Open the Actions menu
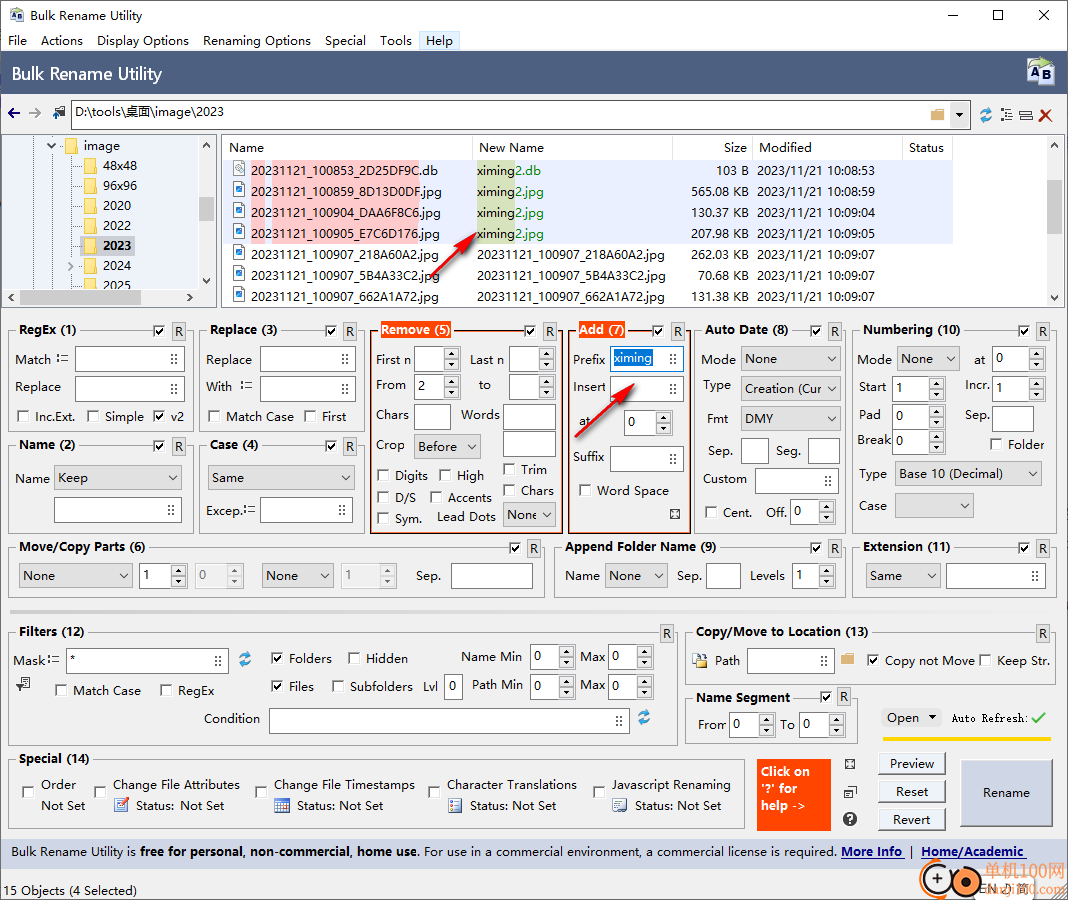Image resolution: width=1068 pixels, height=900 pixels. coord(62,41)
